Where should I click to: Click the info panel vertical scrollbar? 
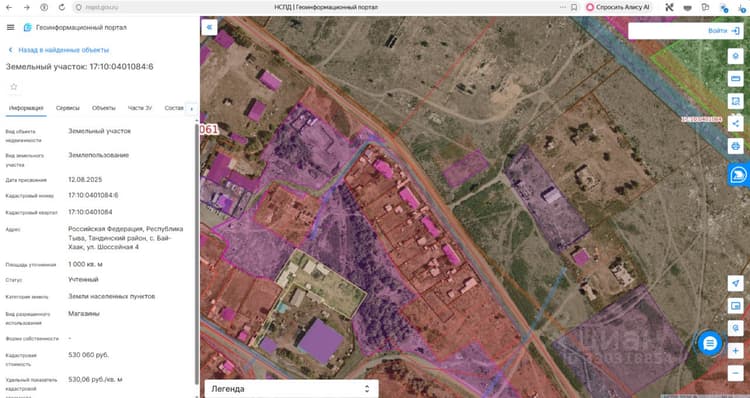[197, 254]
